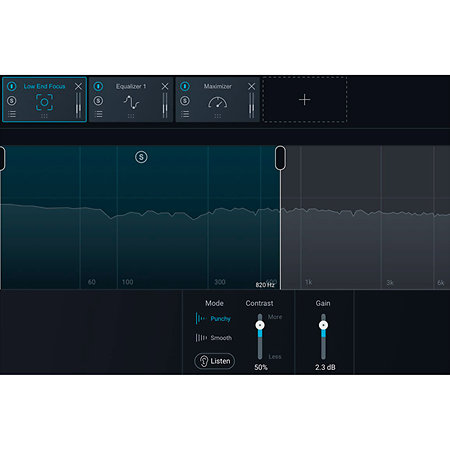The width and height of the screenshot is (450, 450).
Task: Solo the Maximizer module
Action: 185,101
